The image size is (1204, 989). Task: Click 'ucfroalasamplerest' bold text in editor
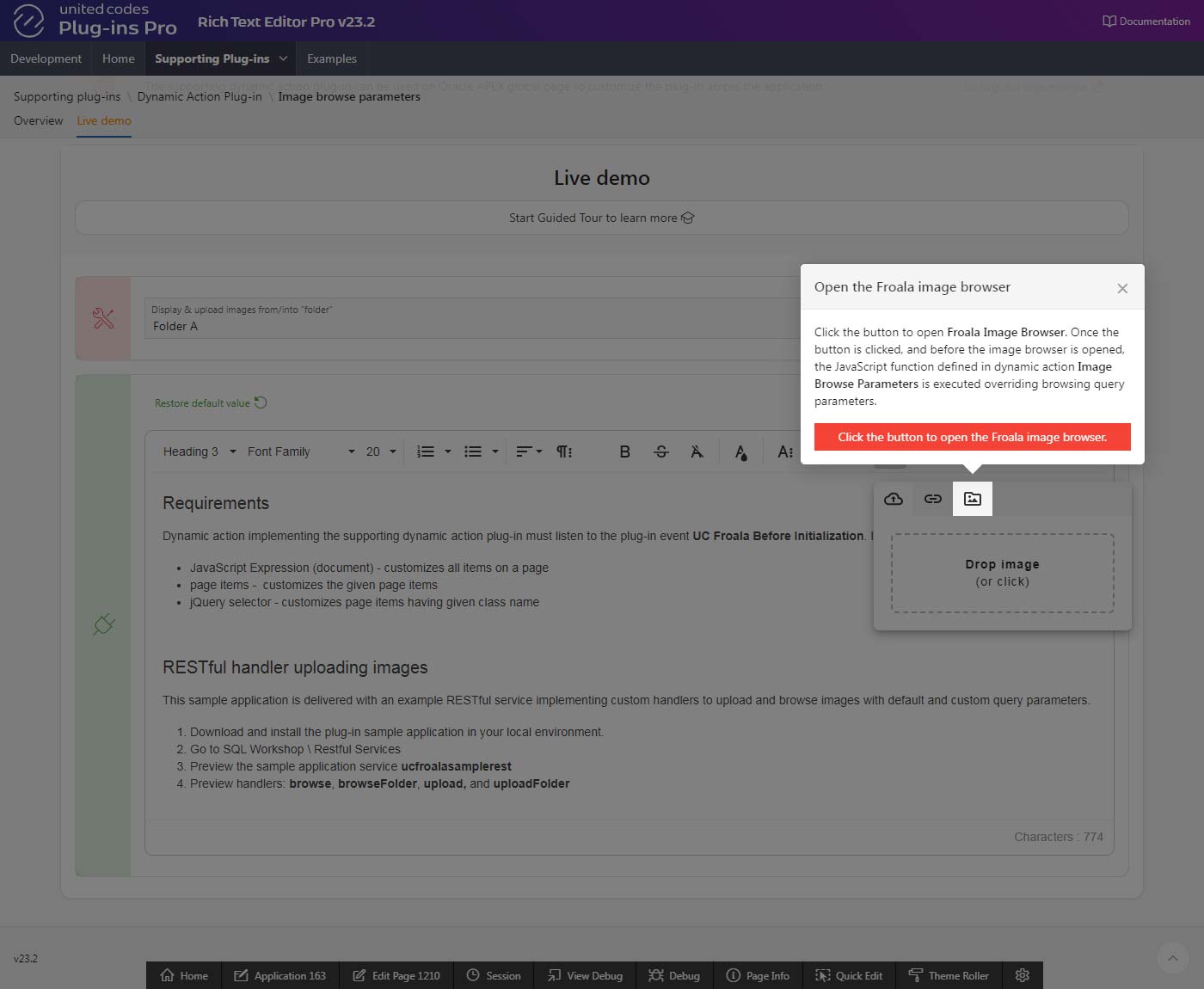pos(456,766)
